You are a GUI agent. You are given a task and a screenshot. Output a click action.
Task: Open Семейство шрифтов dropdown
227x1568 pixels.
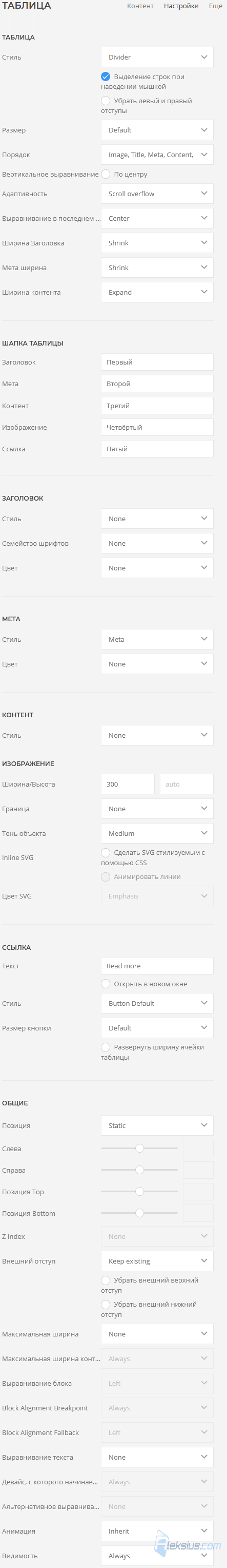tap(157, 544)
